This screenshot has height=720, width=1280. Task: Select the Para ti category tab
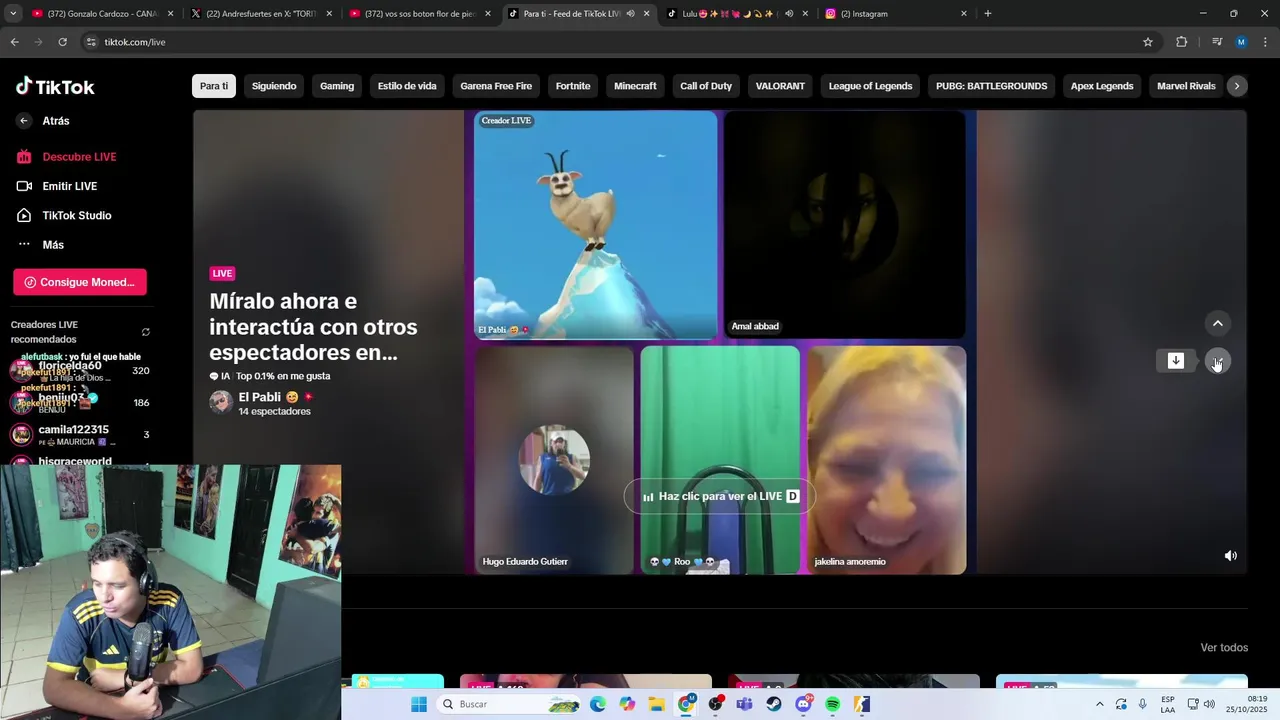[214, 86]
